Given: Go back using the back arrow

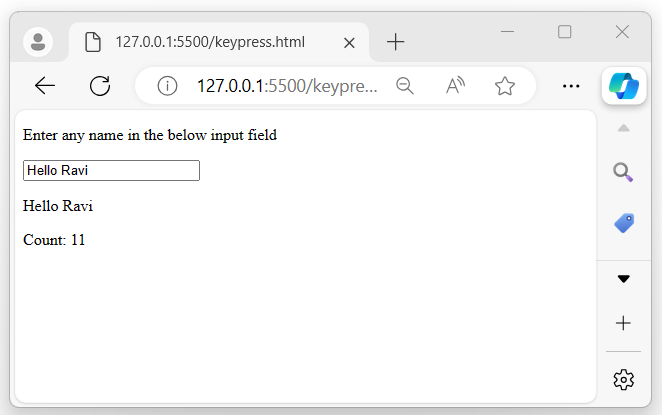Looking at the screenshot, I should point(45,86).
